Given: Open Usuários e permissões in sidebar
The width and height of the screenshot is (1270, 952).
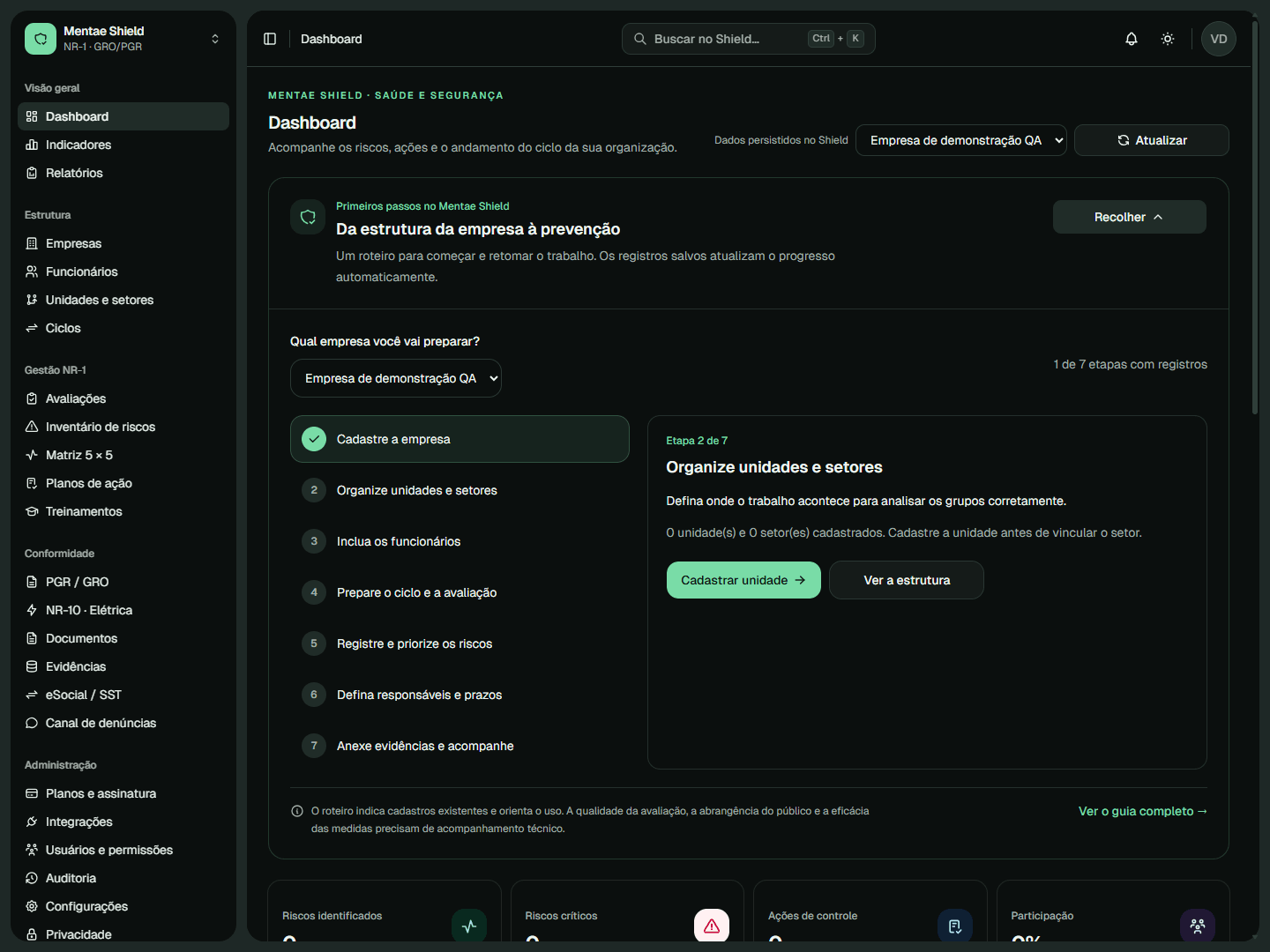Looking at the screenshot, I should [x=123, y=850].
